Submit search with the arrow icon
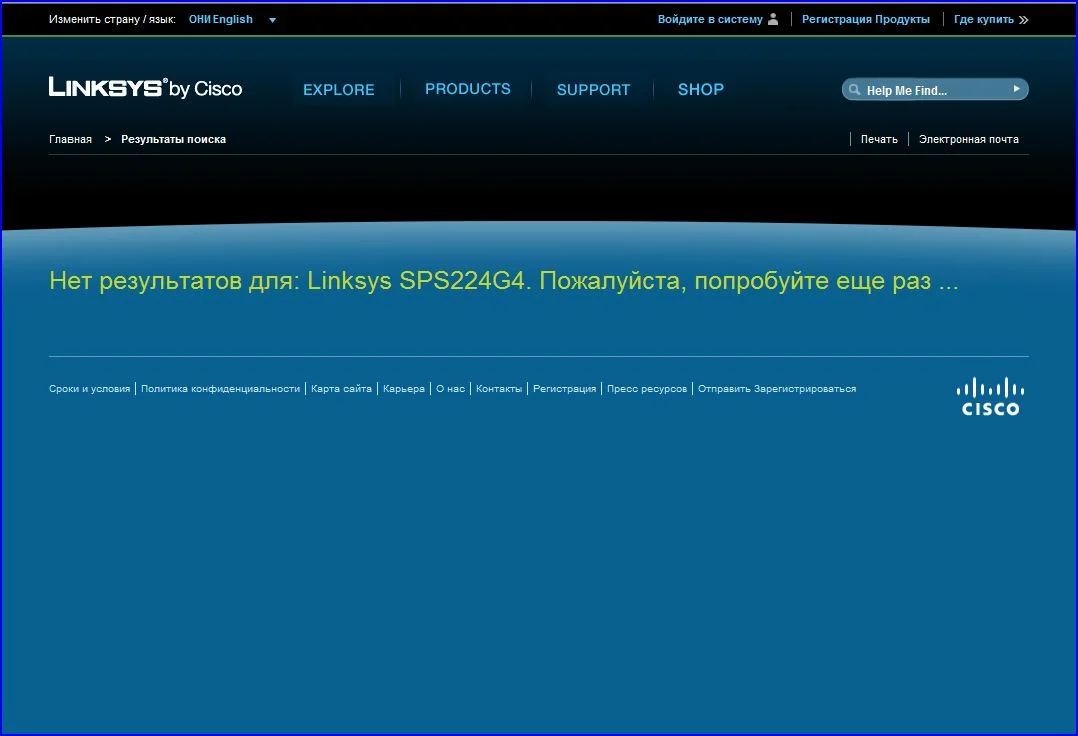This screenshot has width=1078, height=736. 1016,89
